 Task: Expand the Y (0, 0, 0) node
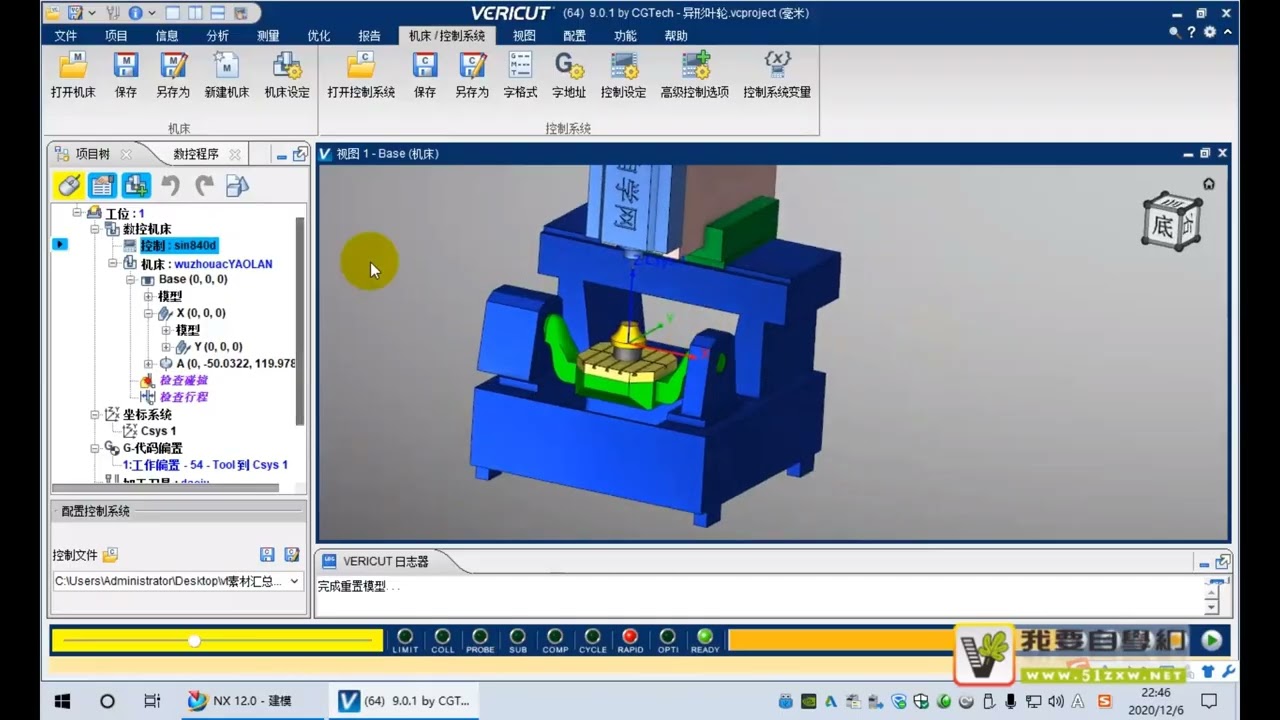click(166, 347)
